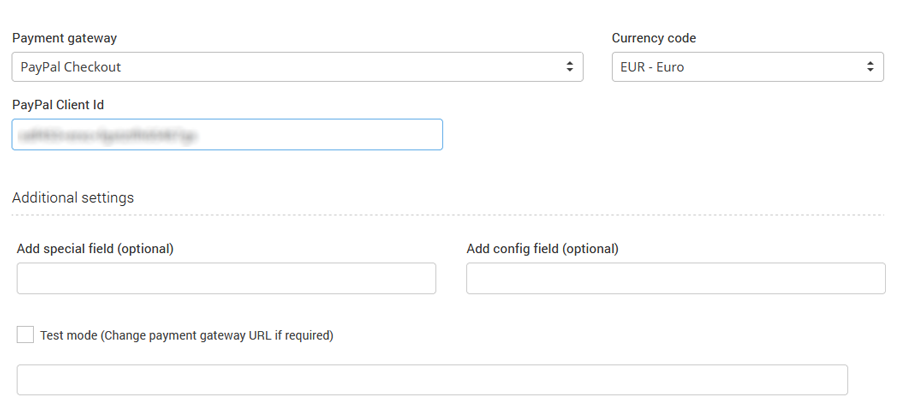Image resolution: width=900 pixels, height=412 pixels.
Task: Click the arrows on the PayPal Checkout select
Action: pos(569,67)
